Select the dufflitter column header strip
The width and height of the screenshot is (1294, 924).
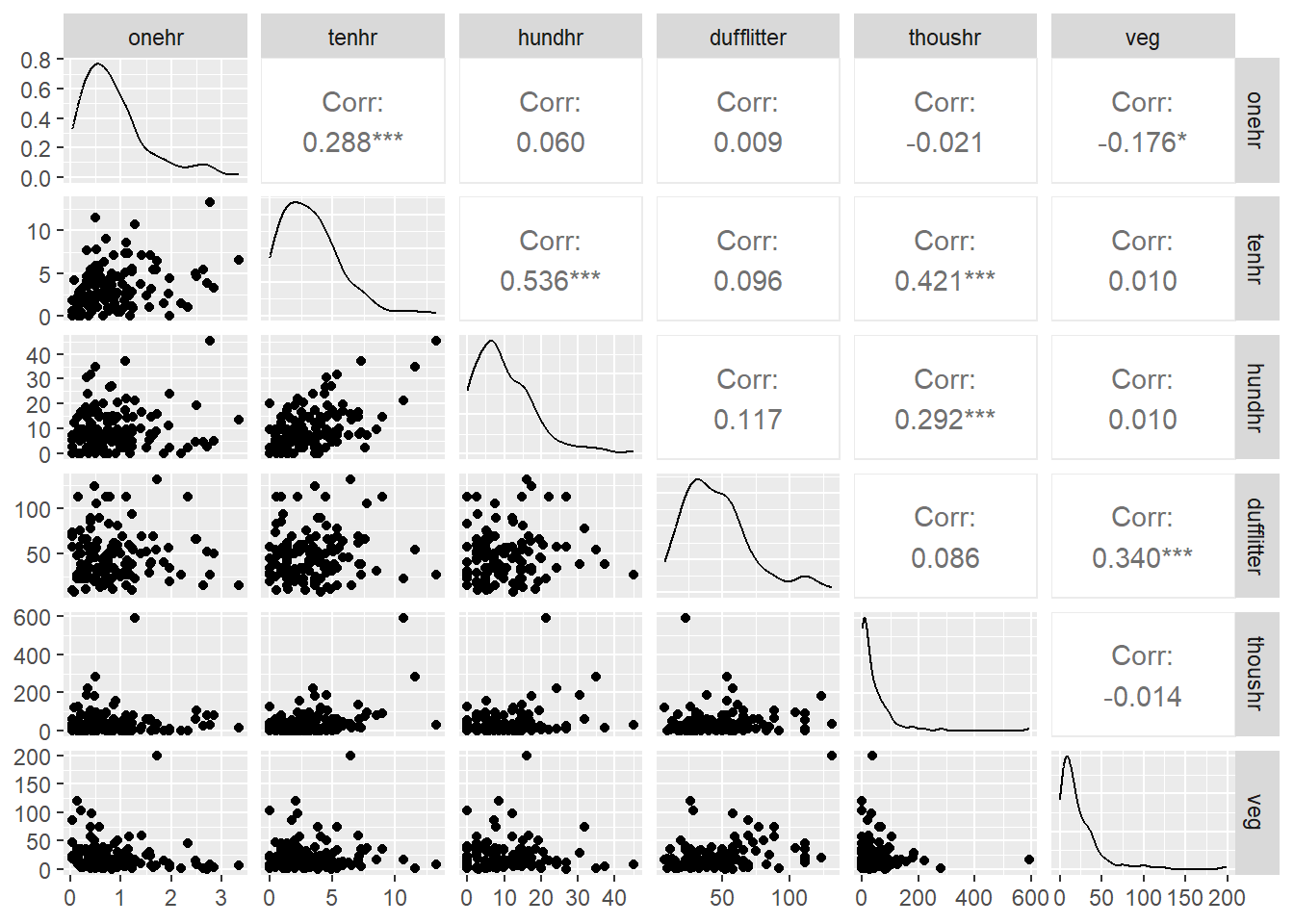(747, 38)
